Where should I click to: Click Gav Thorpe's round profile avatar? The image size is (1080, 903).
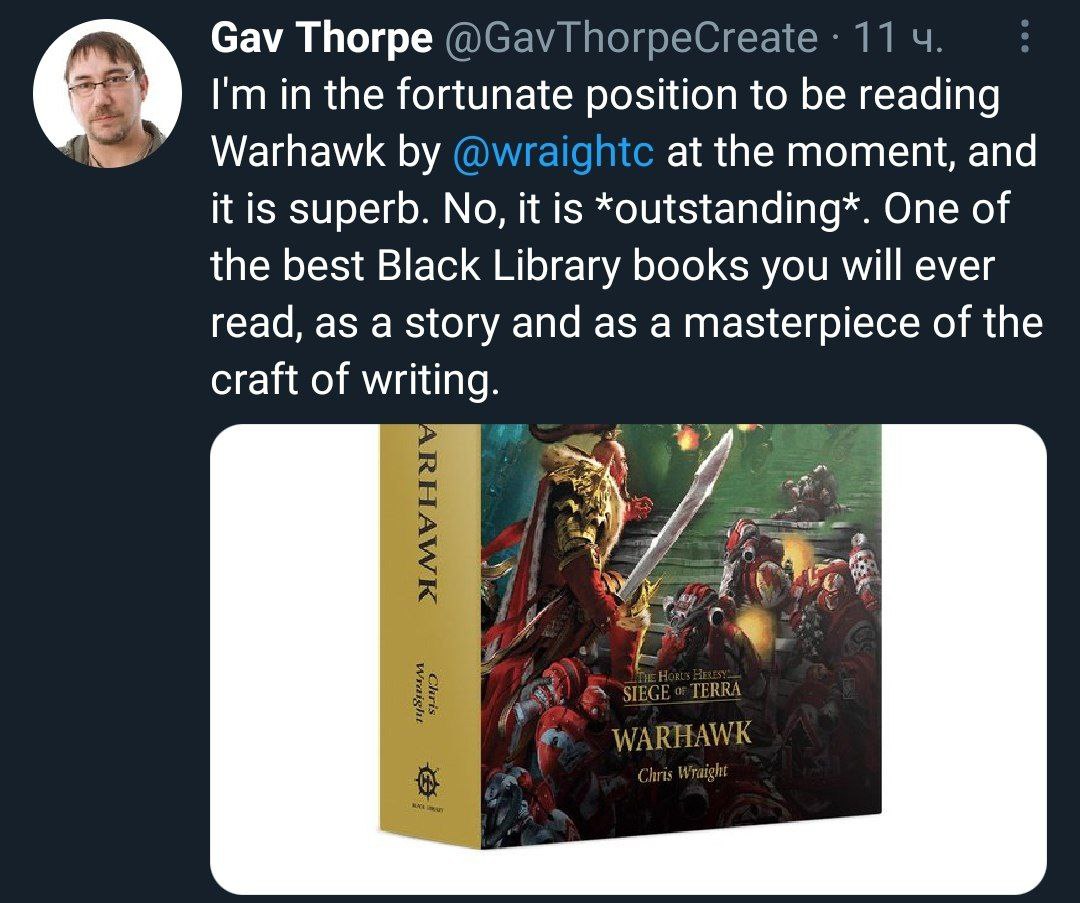point(107,94)
